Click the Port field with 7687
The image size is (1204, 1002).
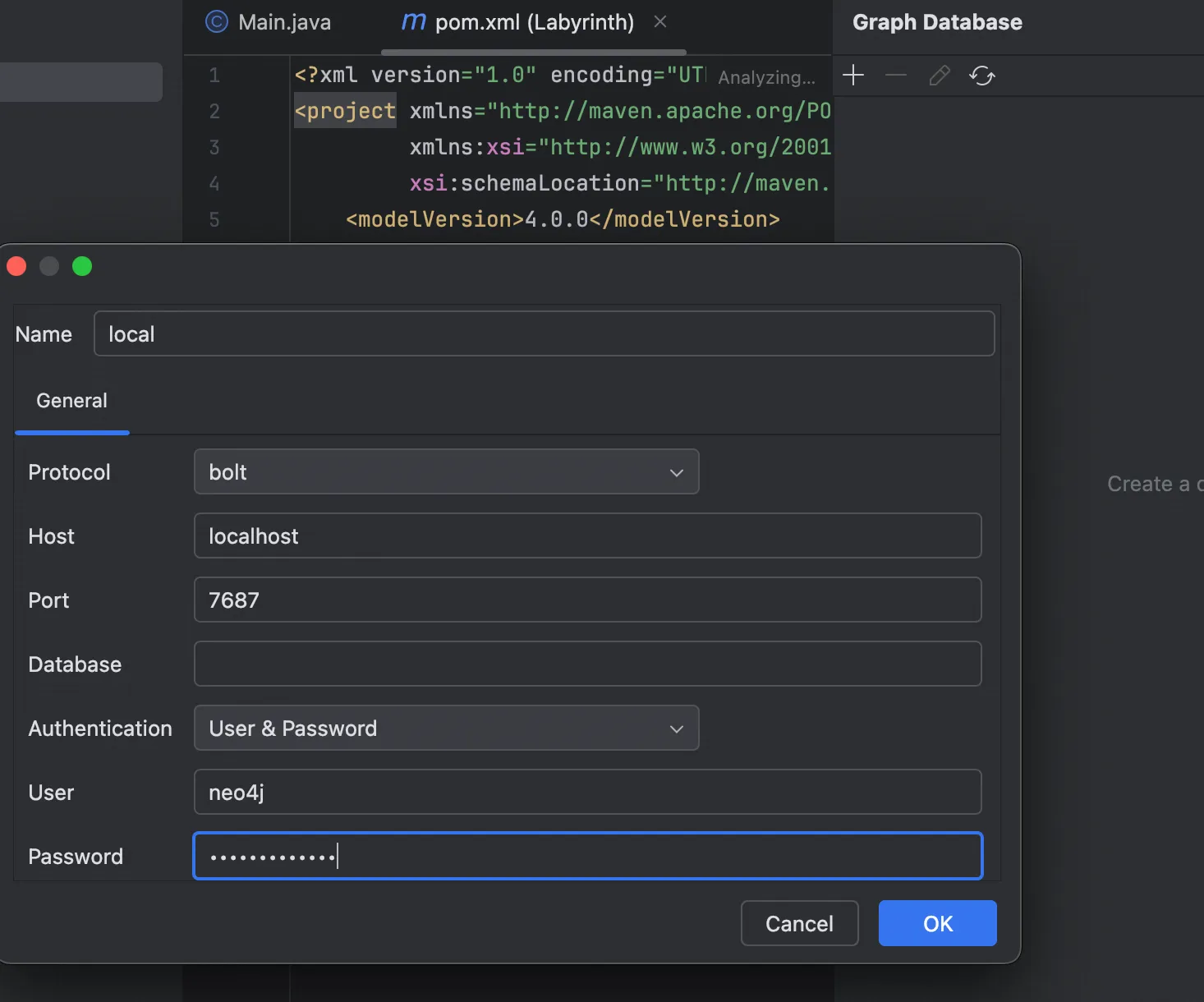587,600
